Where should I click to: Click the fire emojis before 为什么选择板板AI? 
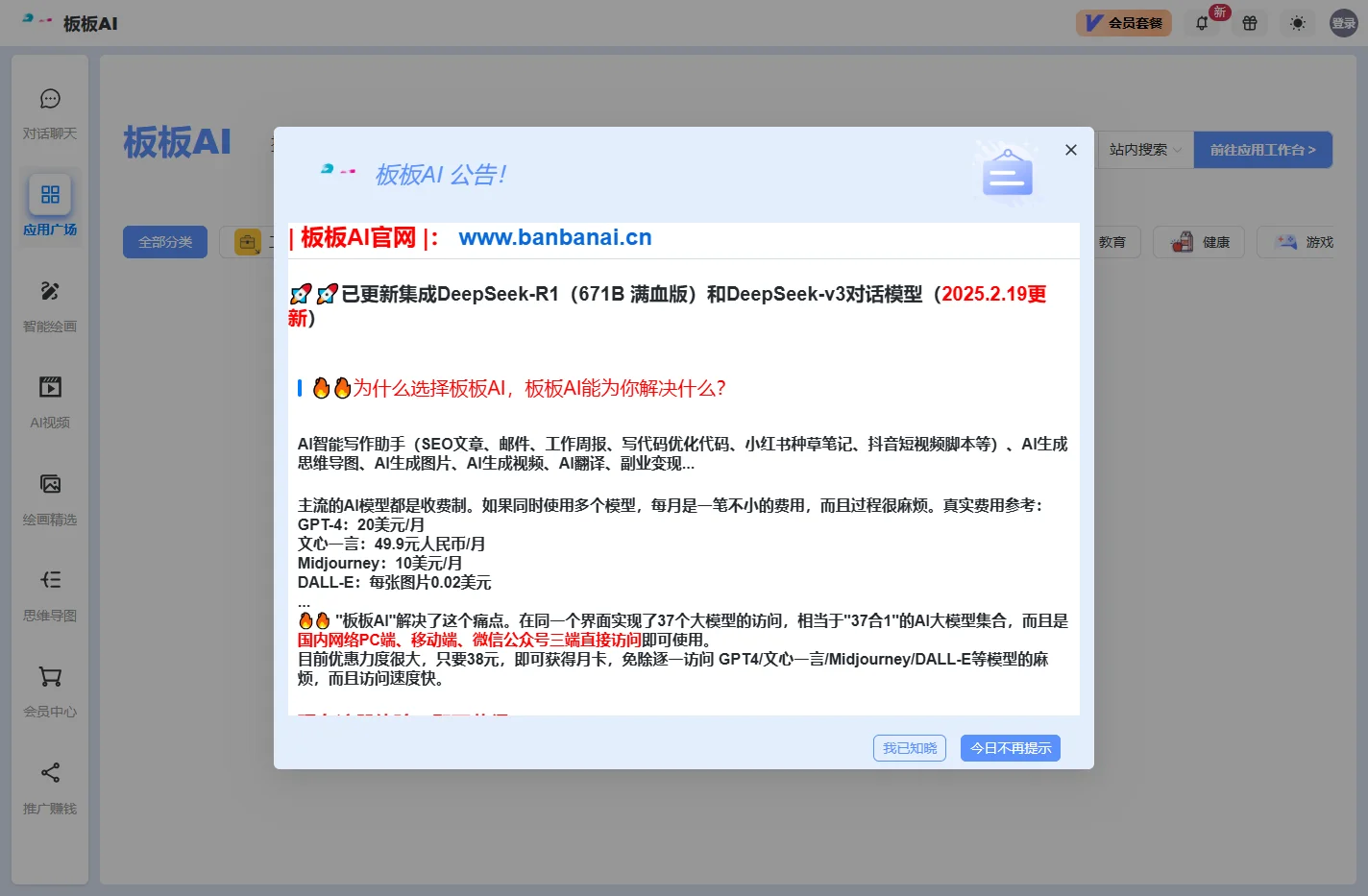pyautogui.click(x=331, y=388)
